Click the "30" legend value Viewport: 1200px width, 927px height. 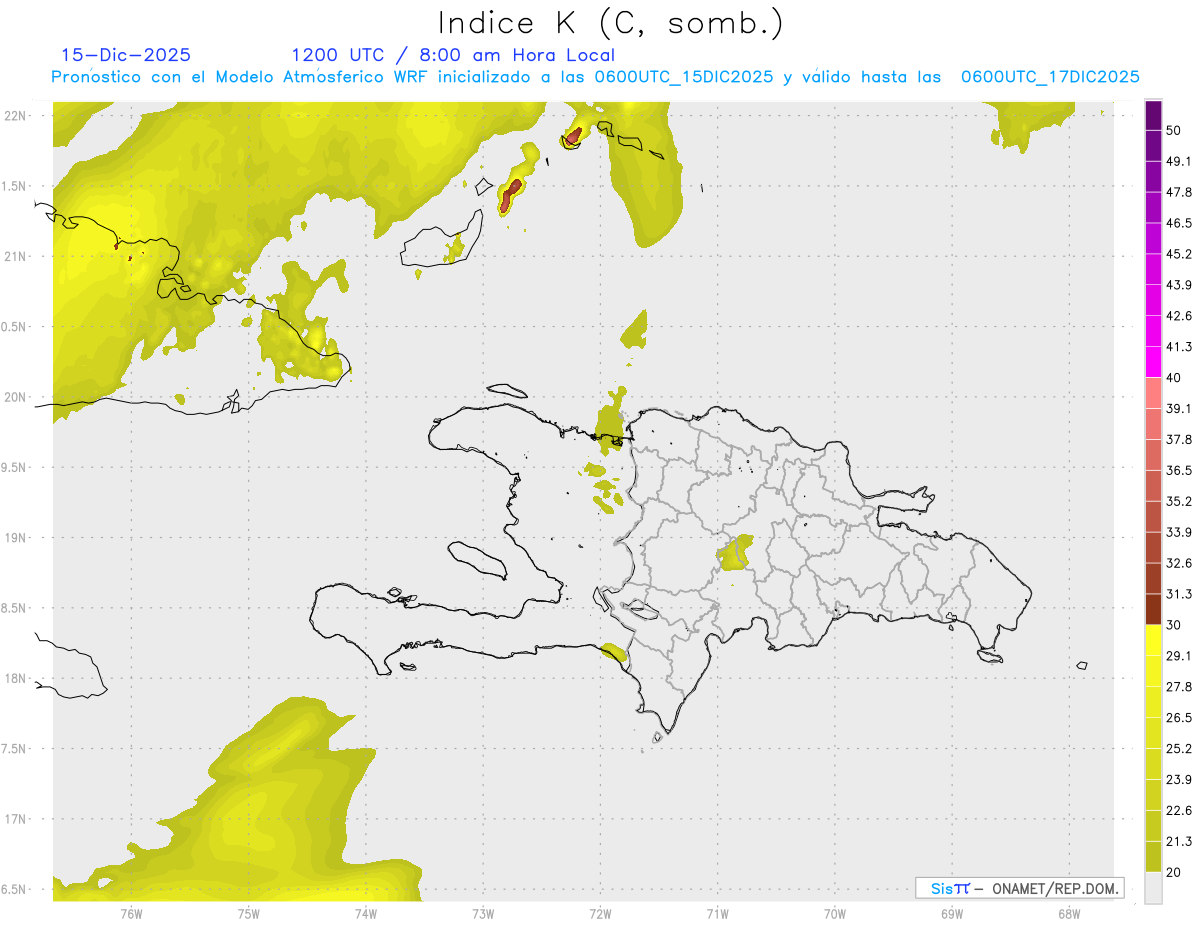coord(1174,625)
